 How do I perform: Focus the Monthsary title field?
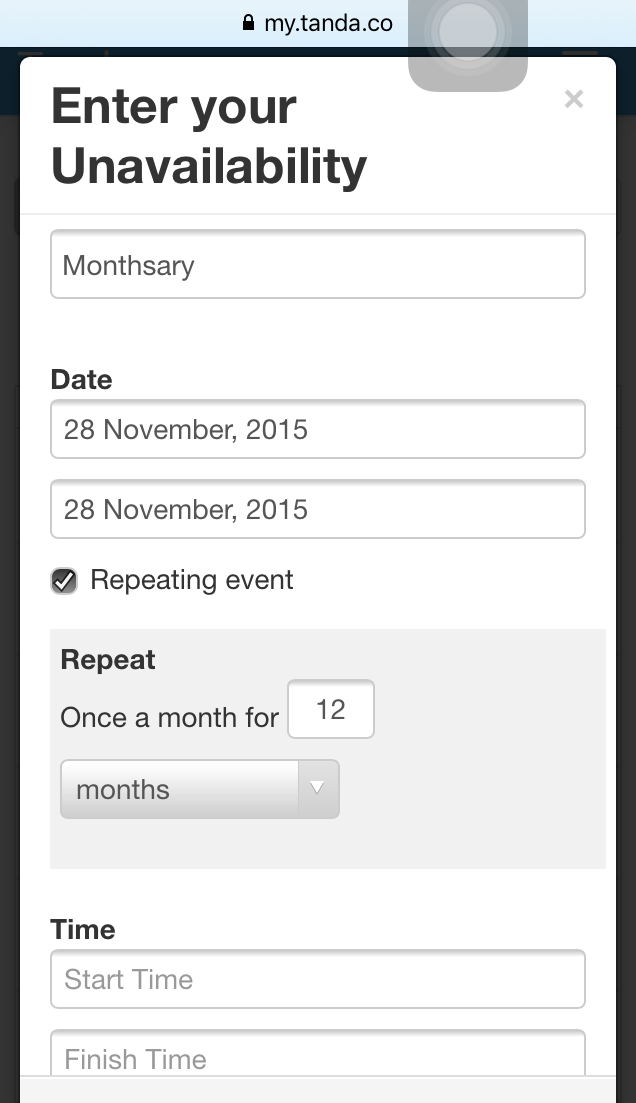(318, 264)
